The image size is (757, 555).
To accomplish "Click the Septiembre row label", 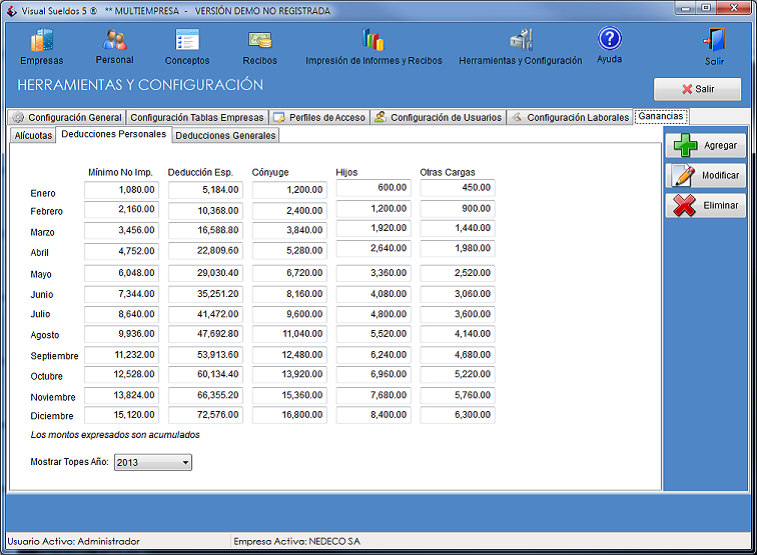I will coord(54,356).
